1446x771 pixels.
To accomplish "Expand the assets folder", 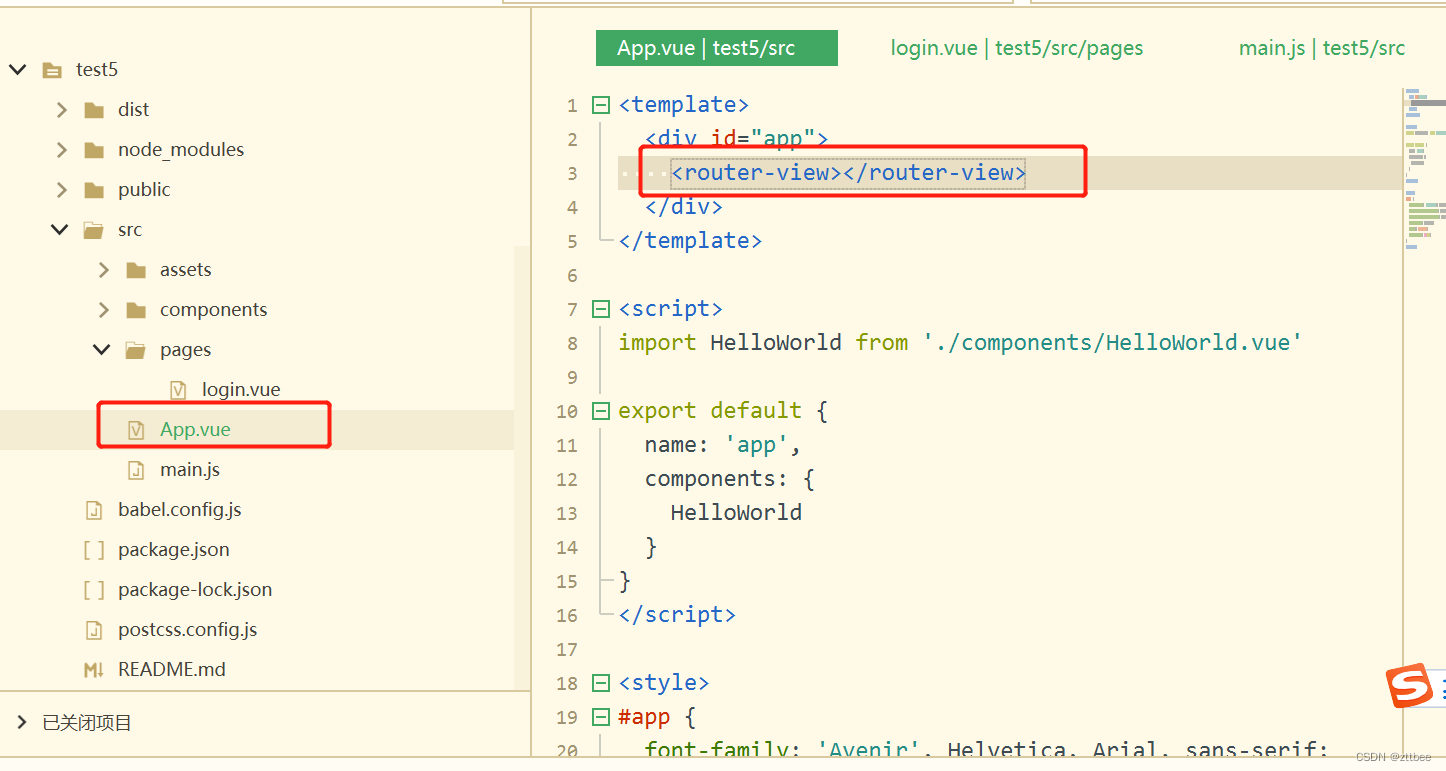I will pyautogui.click(x=103, y=269).
